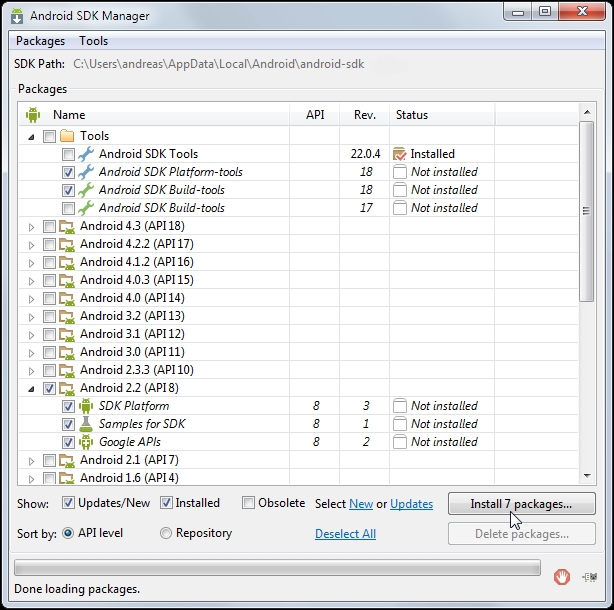Click the Delete packages button

click(522, 534)
